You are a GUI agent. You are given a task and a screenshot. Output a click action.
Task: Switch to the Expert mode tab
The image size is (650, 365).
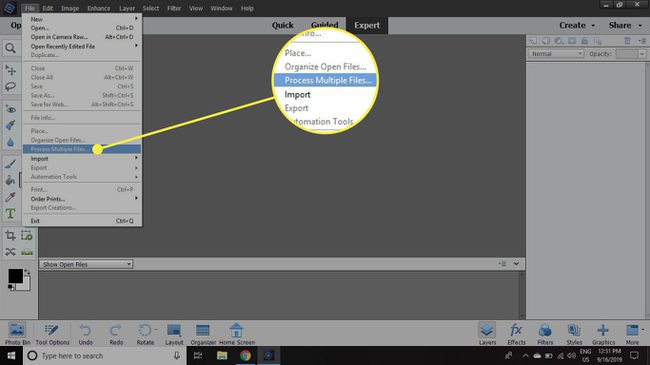(367, 25)
